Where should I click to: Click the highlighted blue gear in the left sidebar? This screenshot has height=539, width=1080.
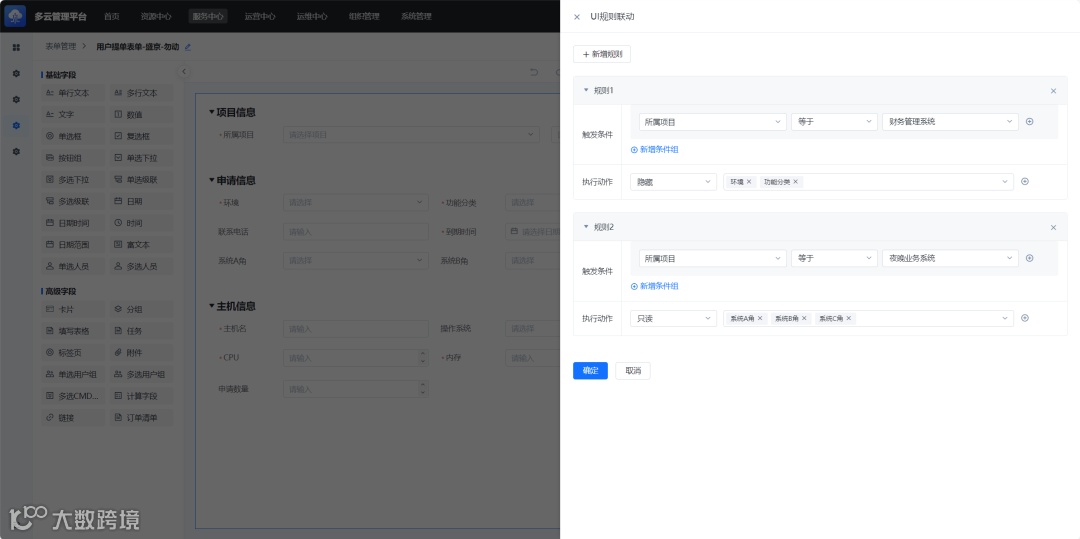[x=17, y=125]
